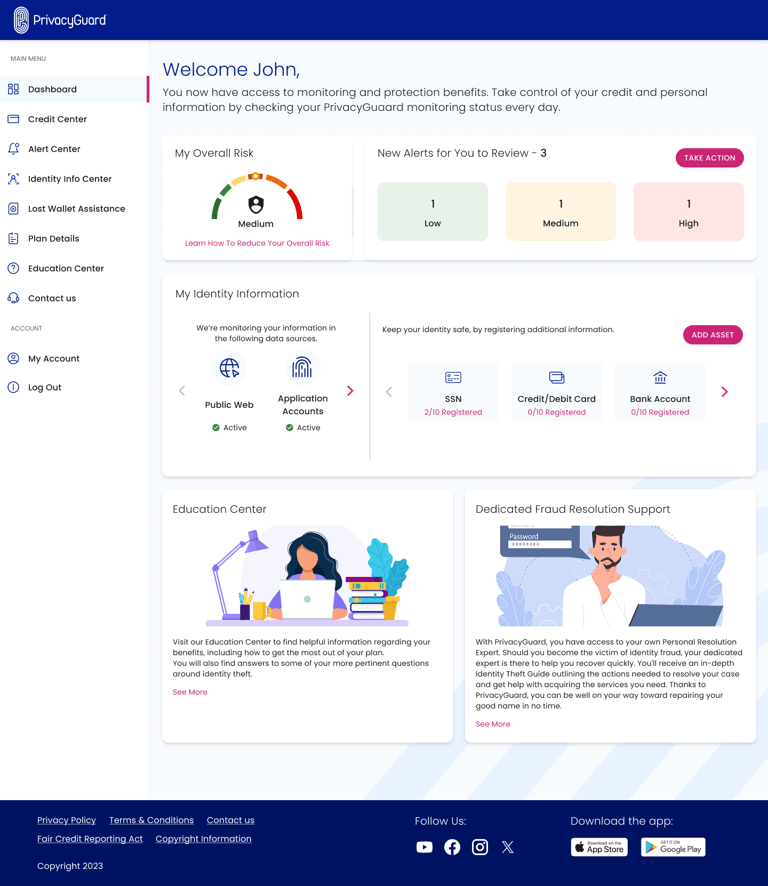The height and width of the screenshot is (886, 768).
Task: Select Contact us in sidebar
Action: [x=74, y=298]
